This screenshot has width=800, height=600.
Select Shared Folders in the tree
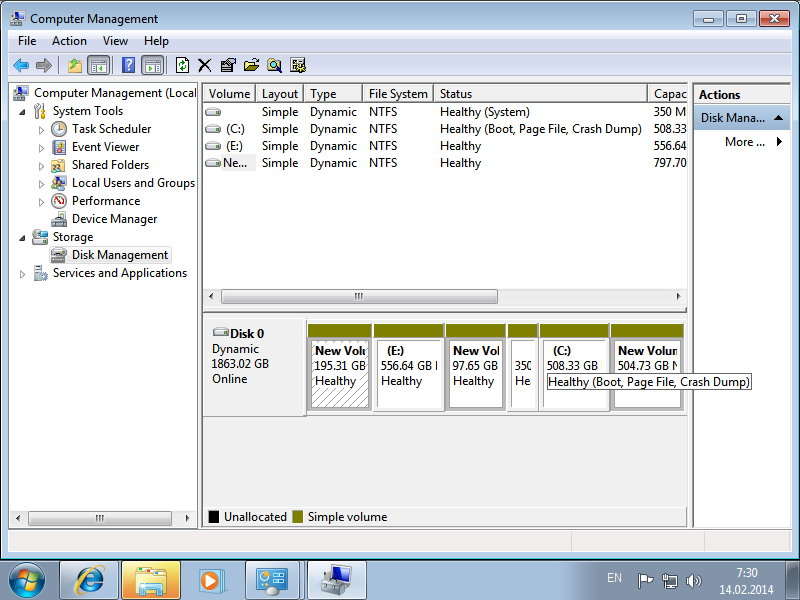click(110, 165)
